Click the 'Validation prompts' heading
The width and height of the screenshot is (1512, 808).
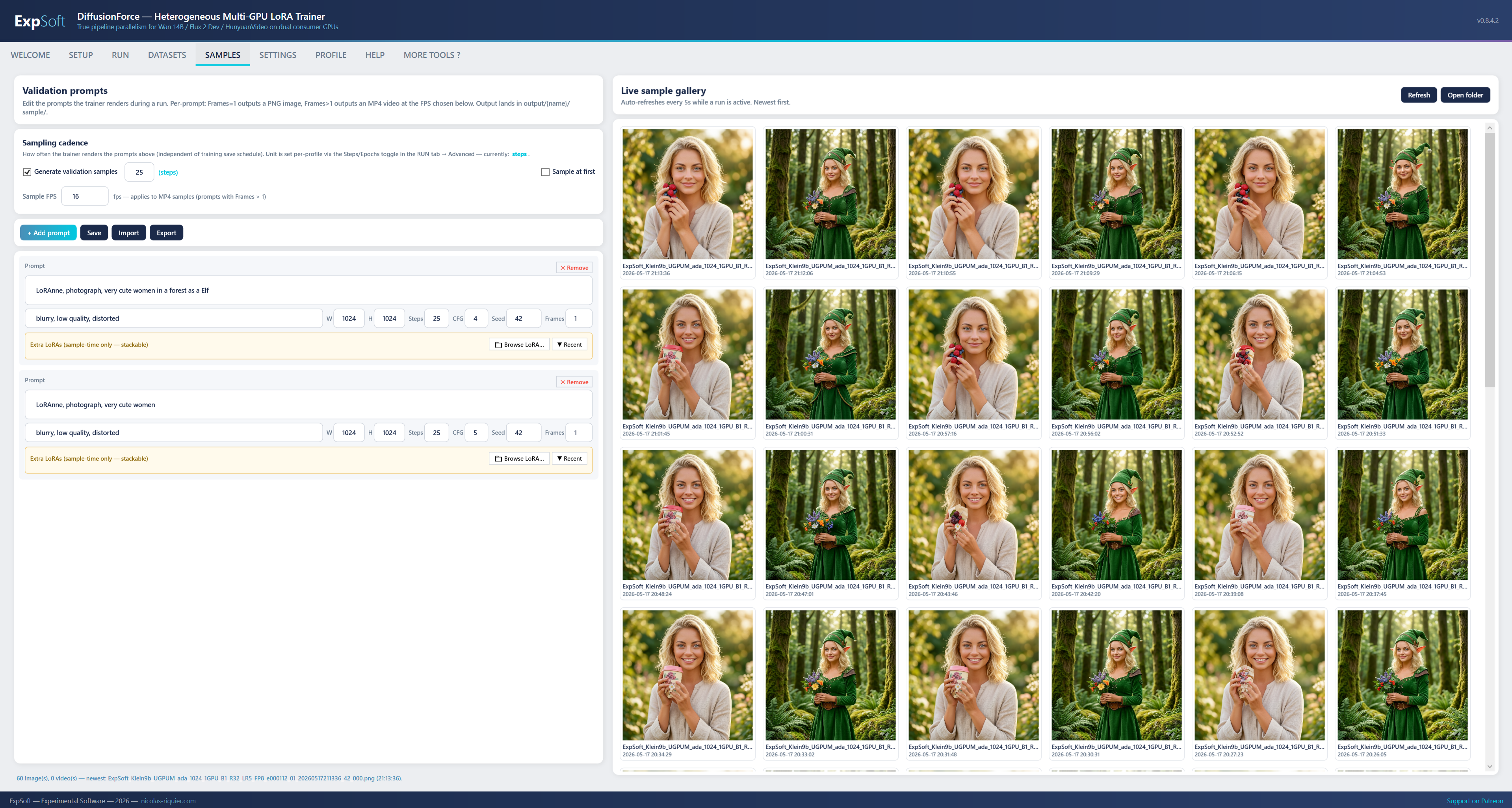coord(65,90)
